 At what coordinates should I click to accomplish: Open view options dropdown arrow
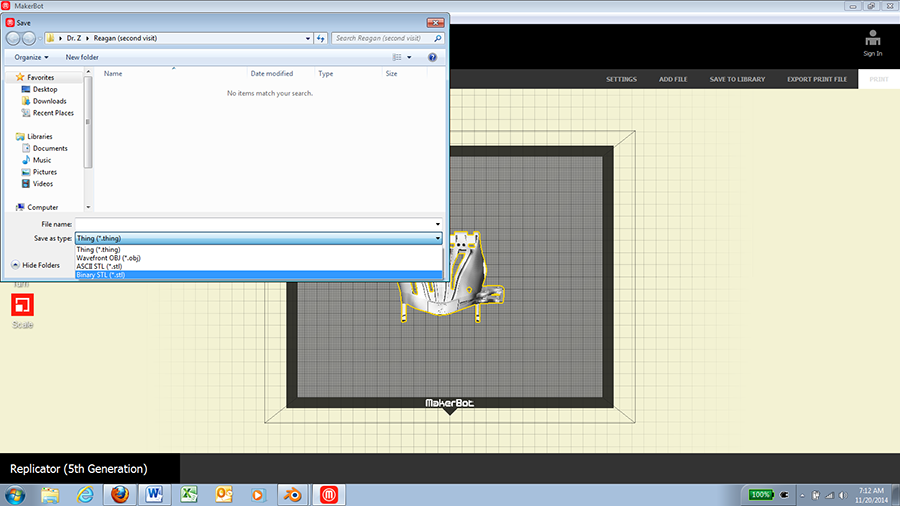(409, 57)
